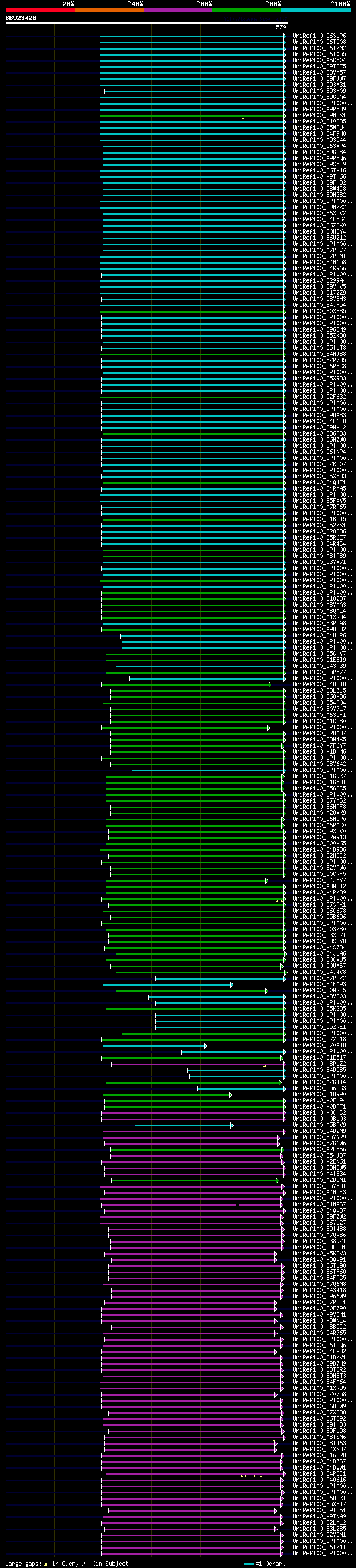Open hit UniRef100_C5WTU4

tap(319, 128)
